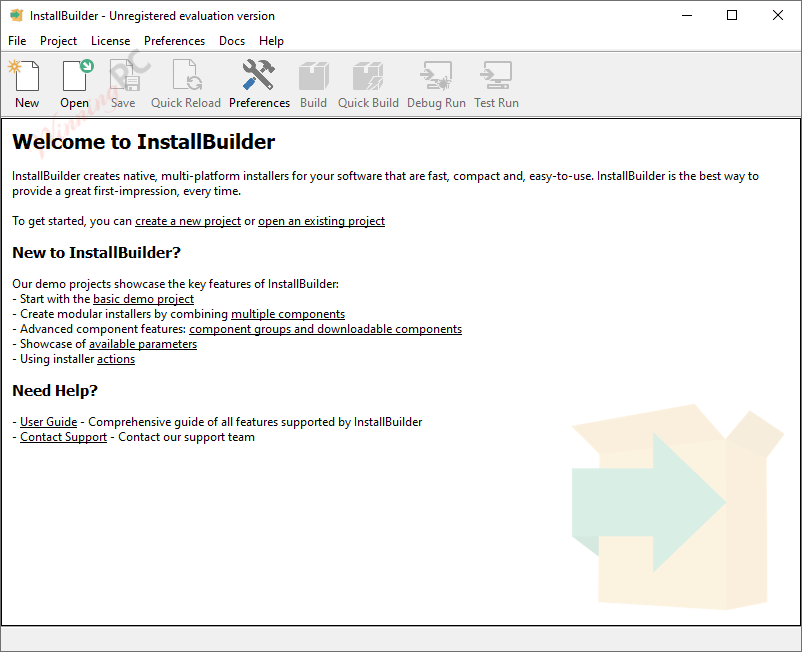This screenshot has width=802, height=652.
Task: Minimize the InstallBuilder window
Action: pyautogui.click(x=687, y=15)
